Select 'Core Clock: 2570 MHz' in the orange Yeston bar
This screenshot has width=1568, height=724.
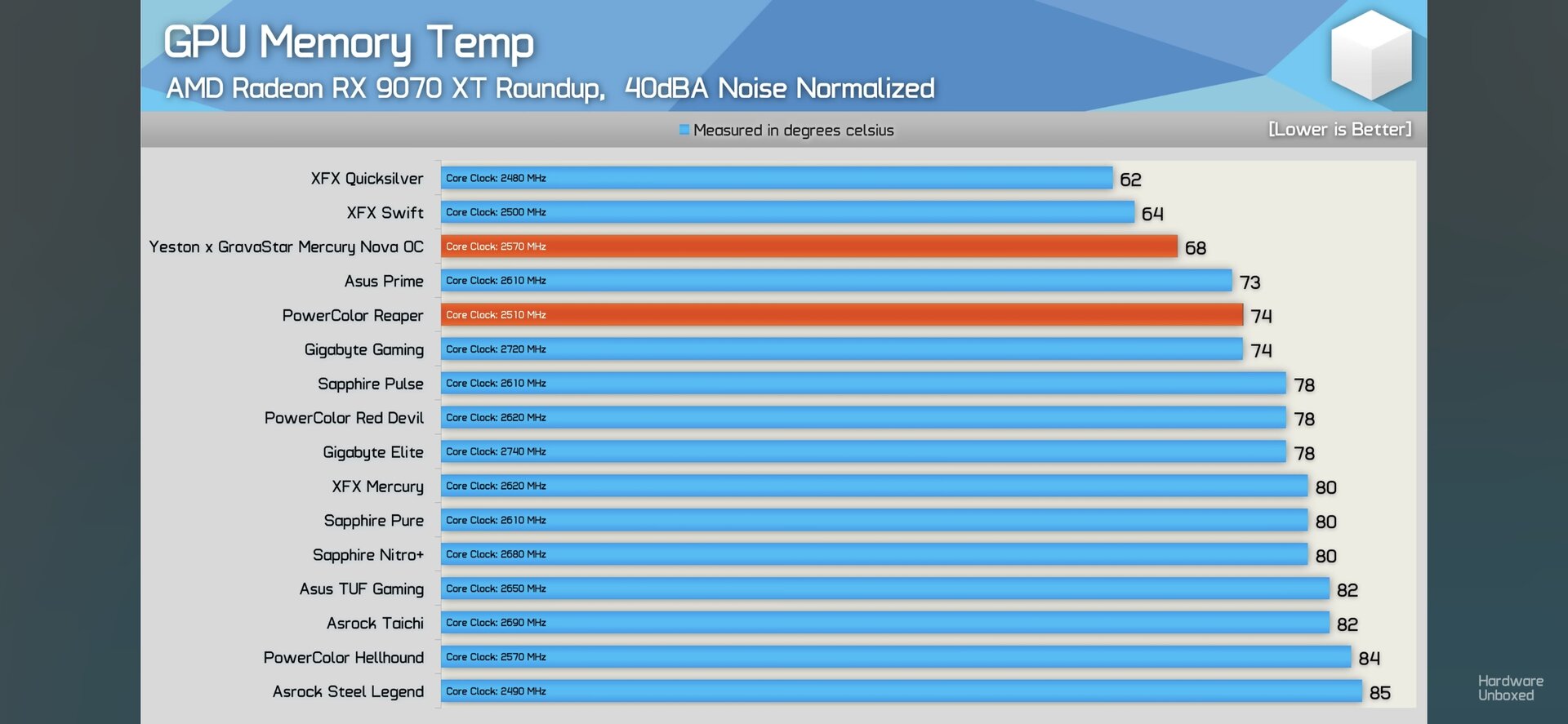pos(496,247)
